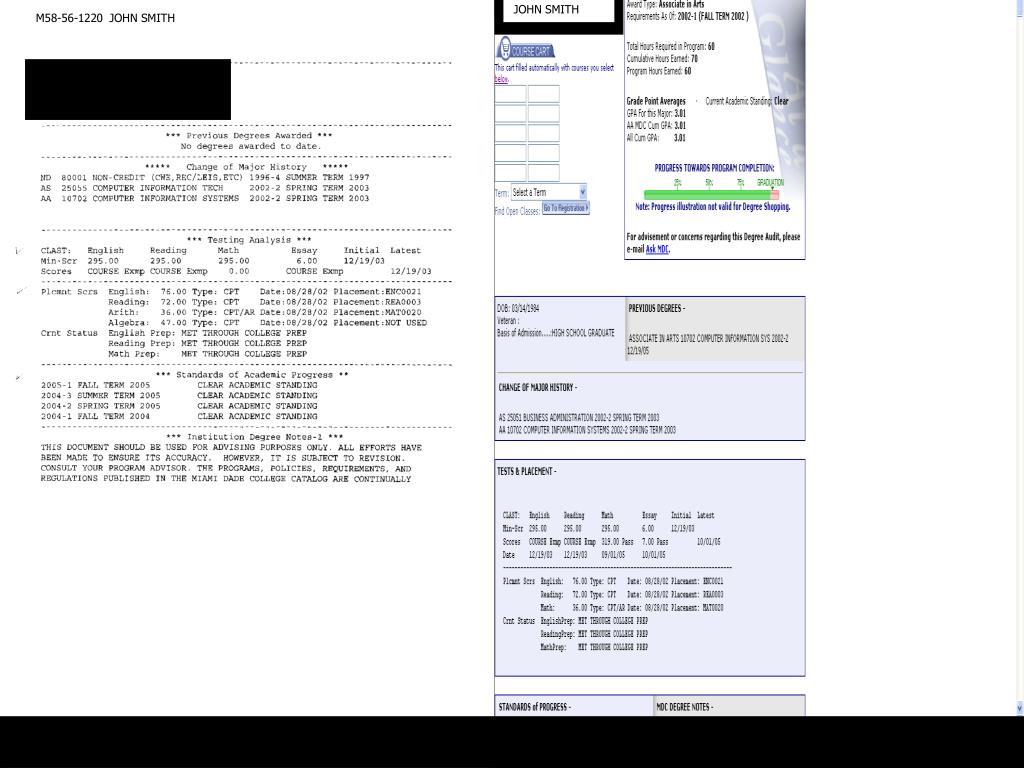Click the GRADUATION marker label on progress bar

pos(771,183)
